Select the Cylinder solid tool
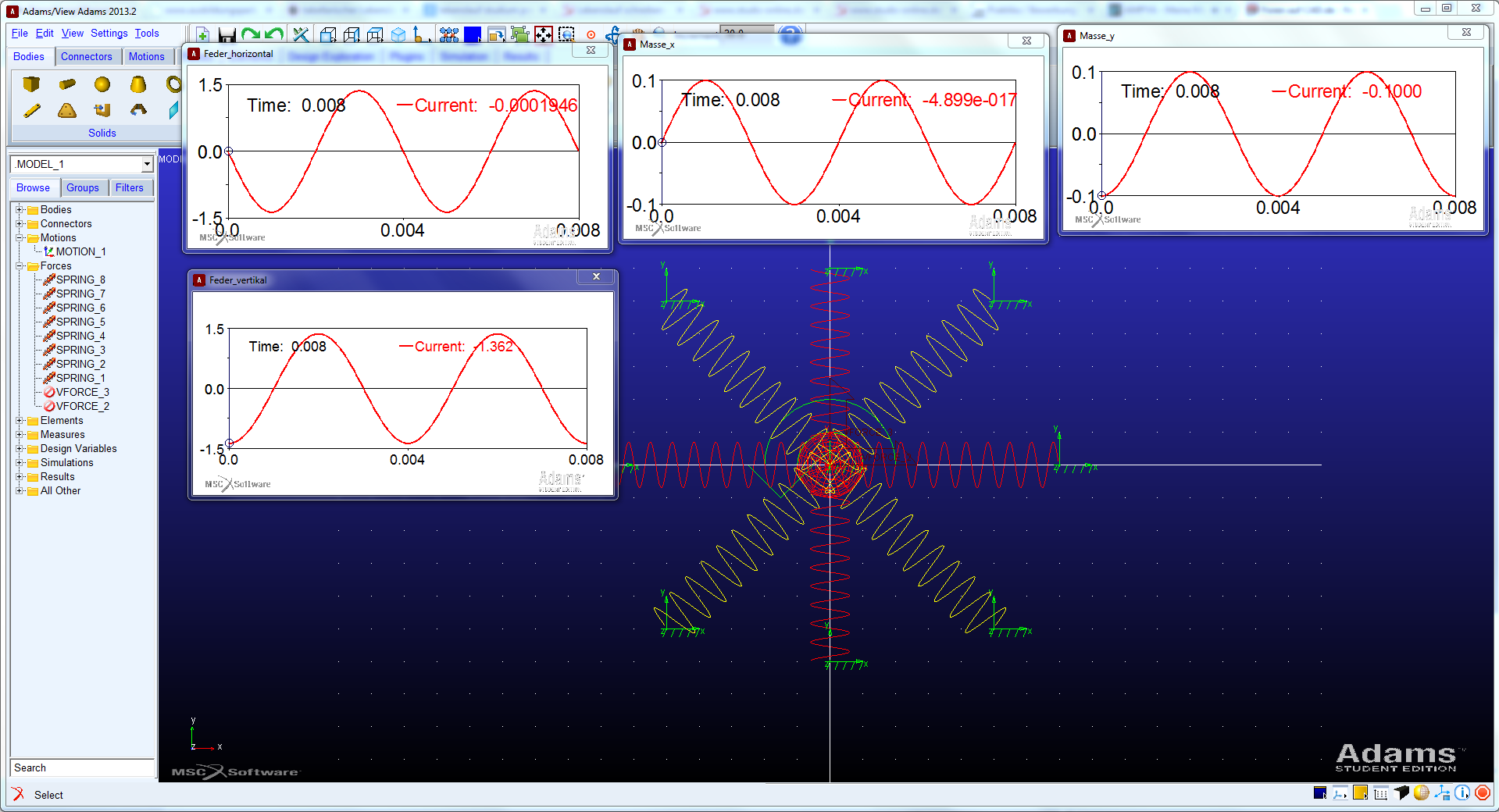This screenshot has width=1499, height=812. coord(67,84)
